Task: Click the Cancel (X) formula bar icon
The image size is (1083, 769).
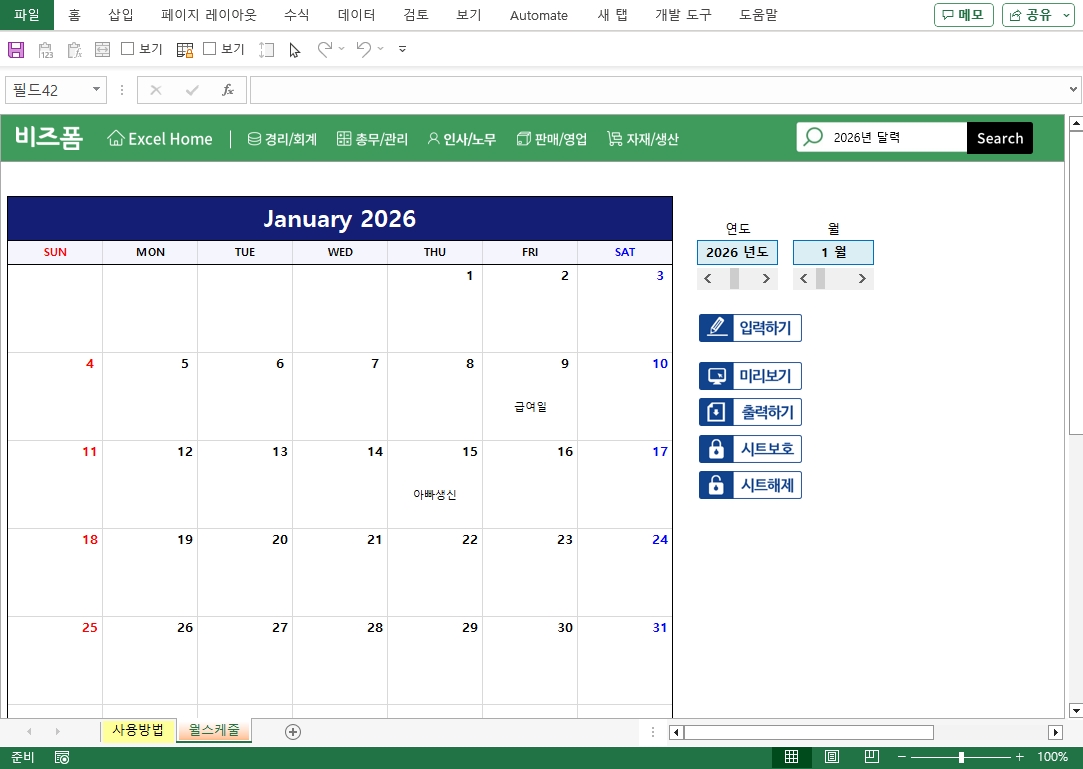Action: pos(156,90)
